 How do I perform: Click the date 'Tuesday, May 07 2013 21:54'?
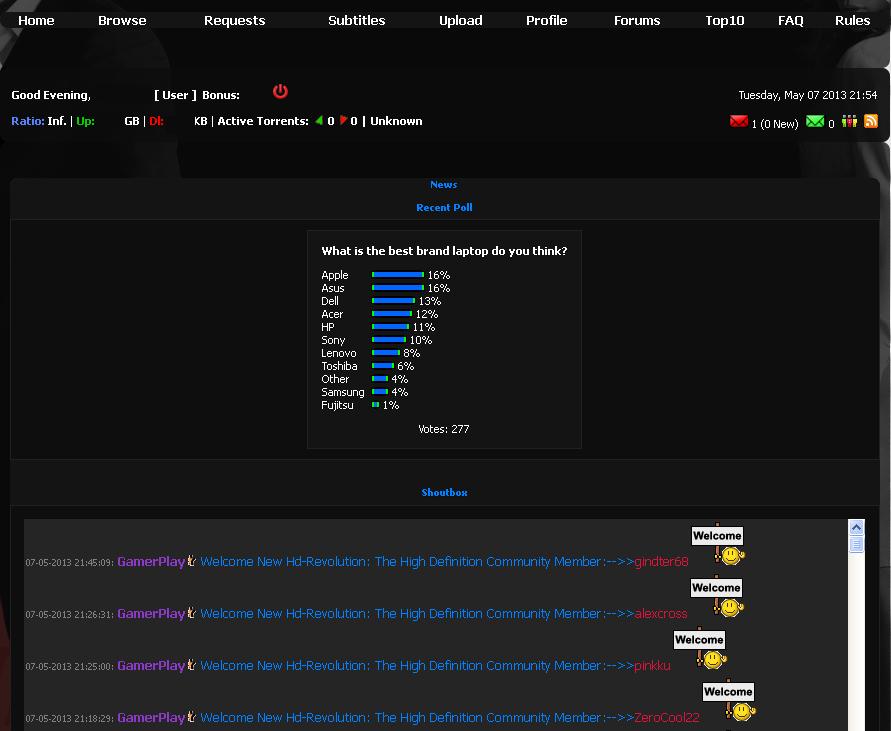[x=807, y=95]
